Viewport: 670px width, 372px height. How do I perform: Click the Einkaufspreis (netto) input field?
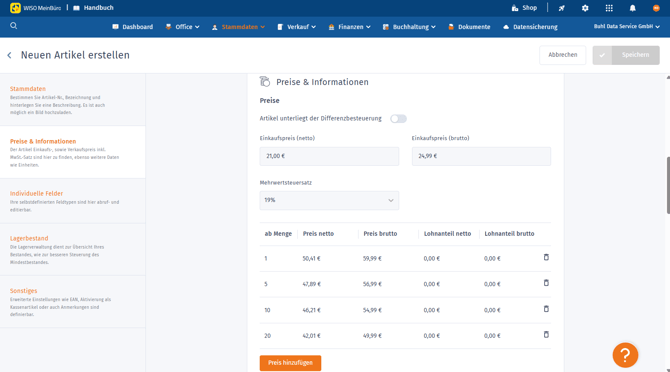tap(329, 156)
